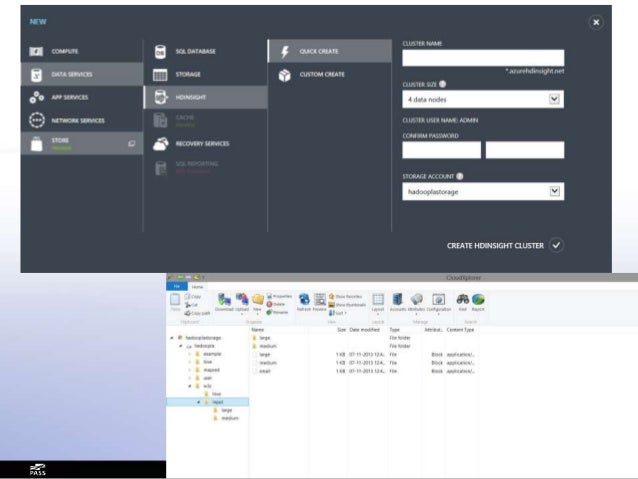
Task: Click the first password field
Action: point(441,150)
